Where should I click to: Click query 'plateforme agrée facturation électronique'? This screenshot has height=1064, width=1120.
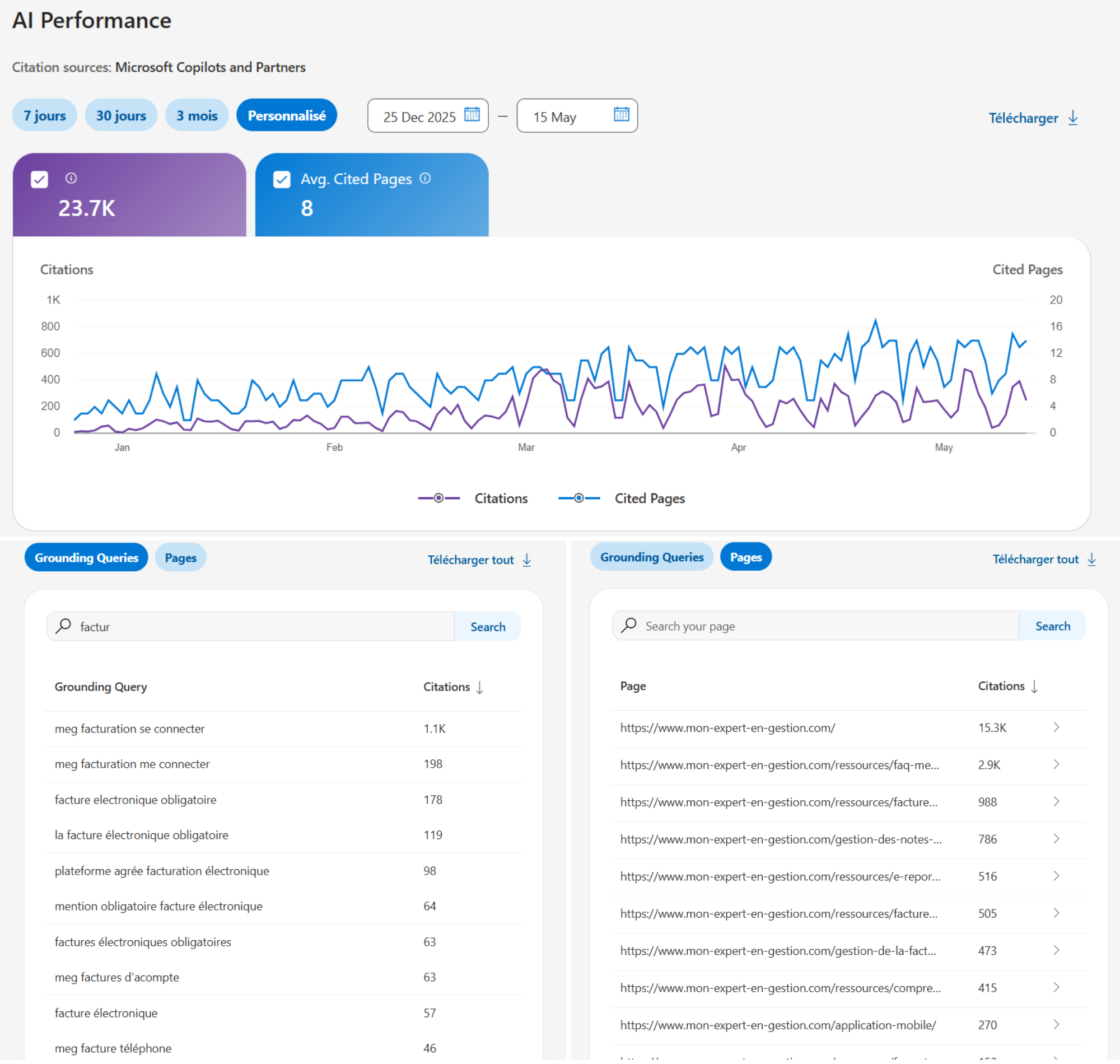pos(162,871)
